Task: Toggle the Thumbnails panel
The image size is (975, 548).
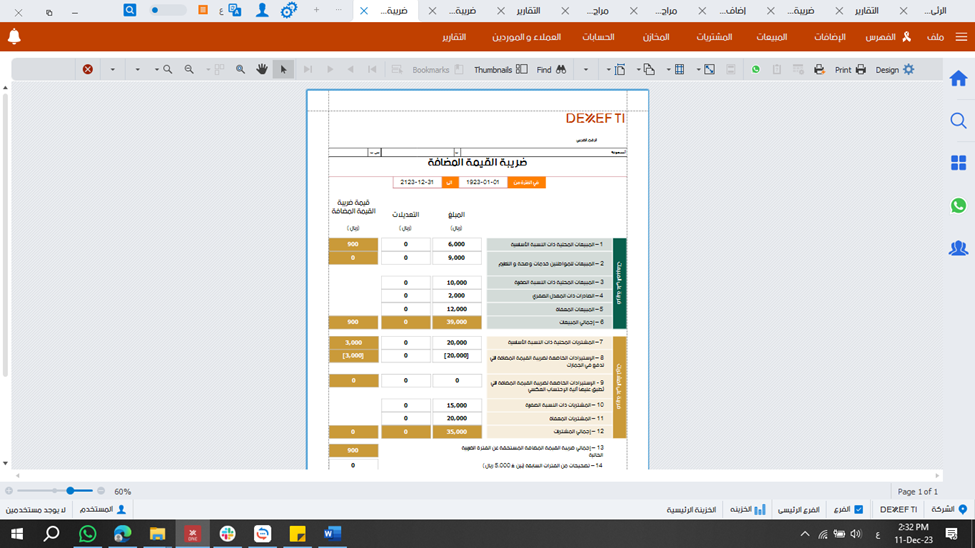Action: tap(500, 70)
